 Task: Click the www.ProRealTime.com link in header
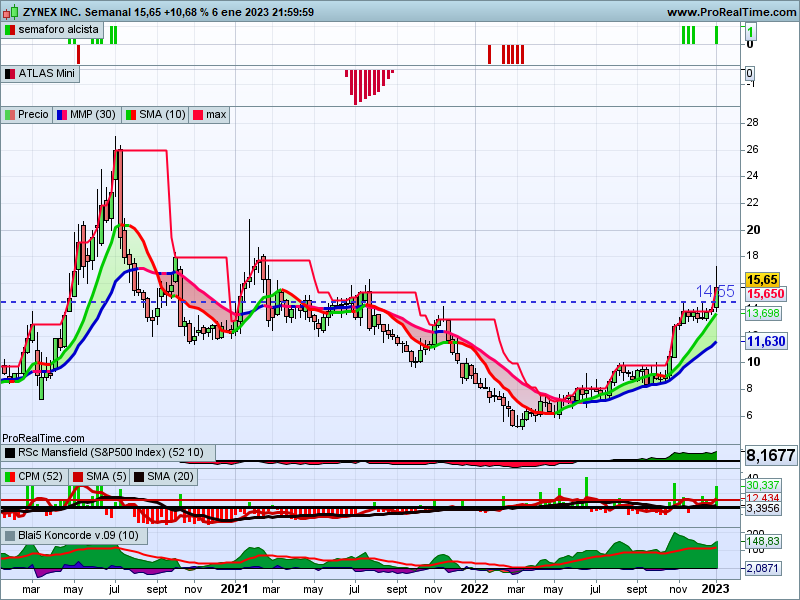coord(732,12)
